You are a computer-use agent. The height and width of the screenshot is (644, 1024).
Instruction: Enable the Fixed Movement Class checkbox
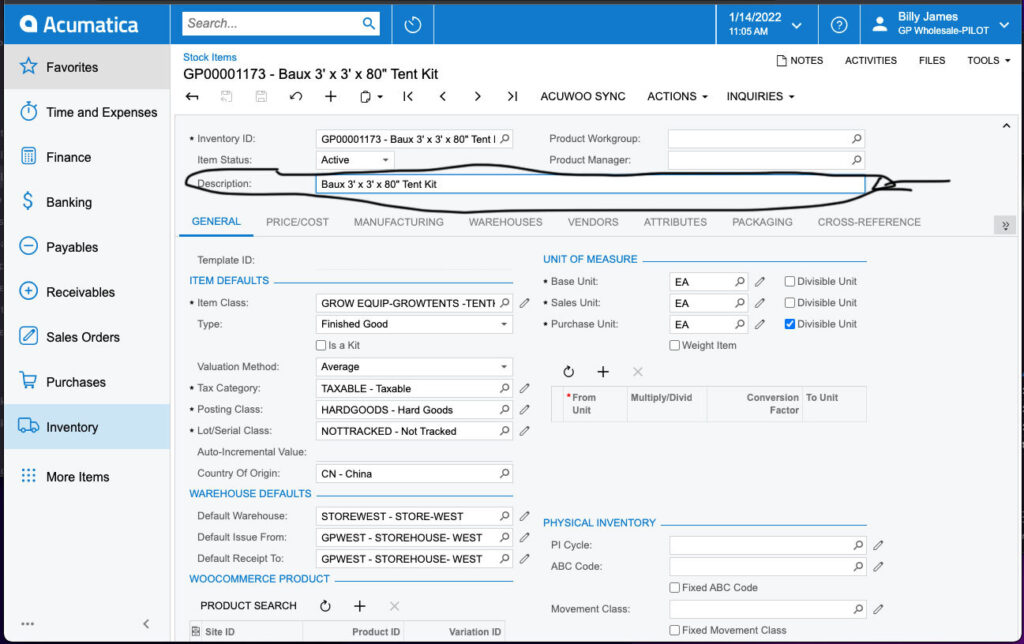pos(675,630)
